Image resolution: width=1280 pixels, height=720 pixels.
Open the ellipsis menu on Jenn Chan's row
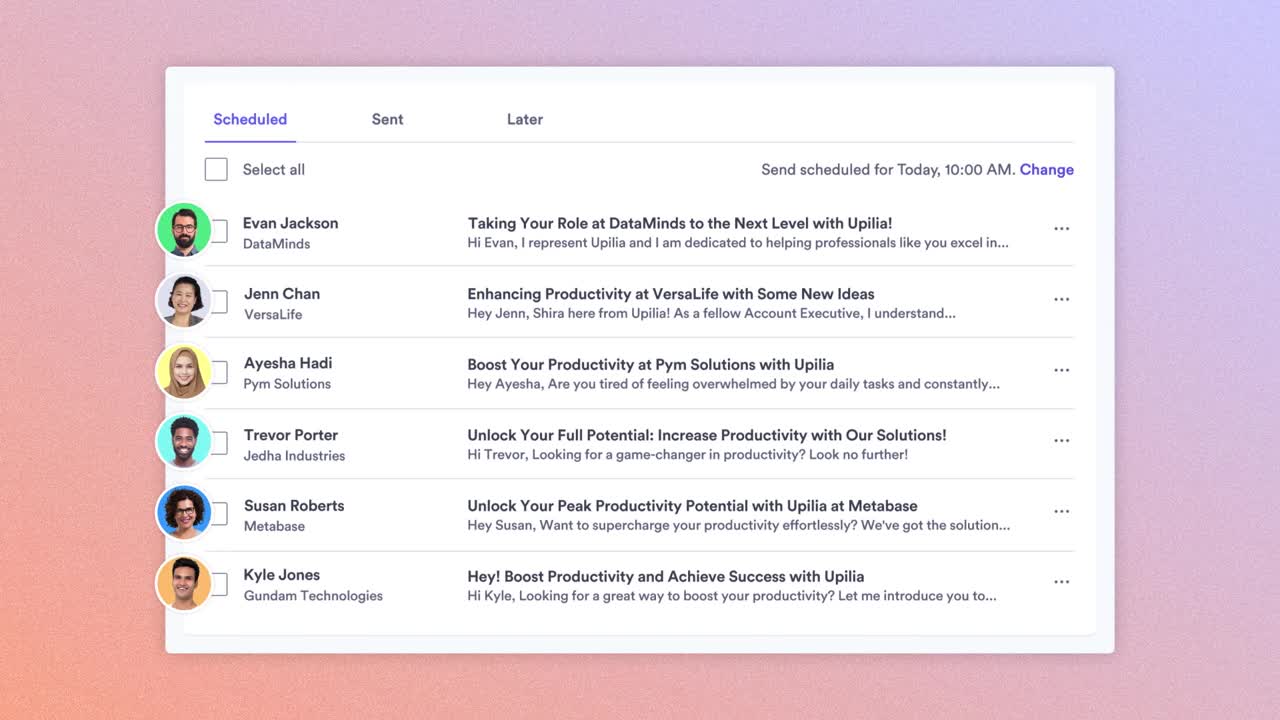click(1061, 299)
